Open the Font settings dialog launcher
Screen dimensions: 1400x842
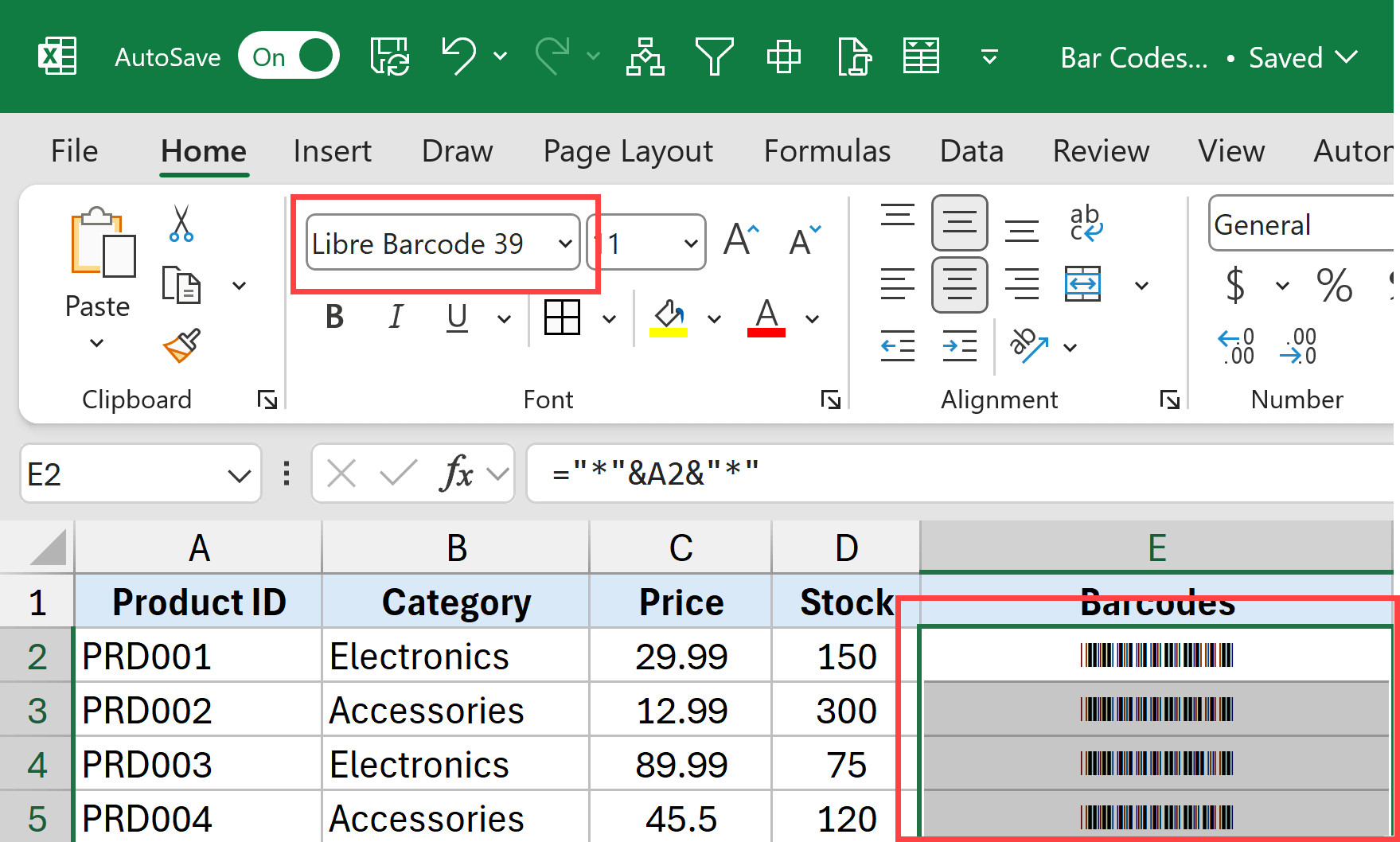(831, 400)
